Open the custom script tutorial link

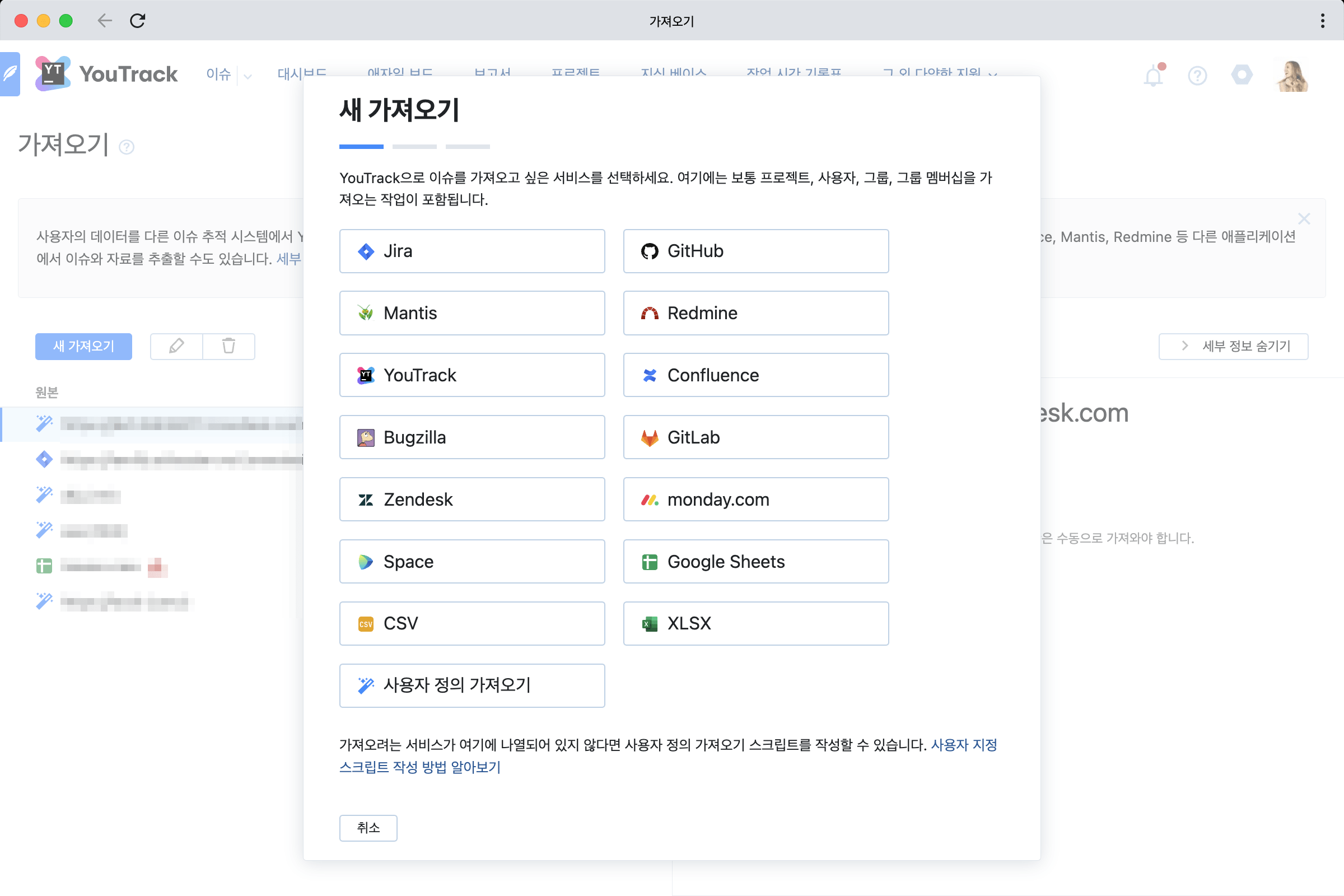click(x=420, y=767)
